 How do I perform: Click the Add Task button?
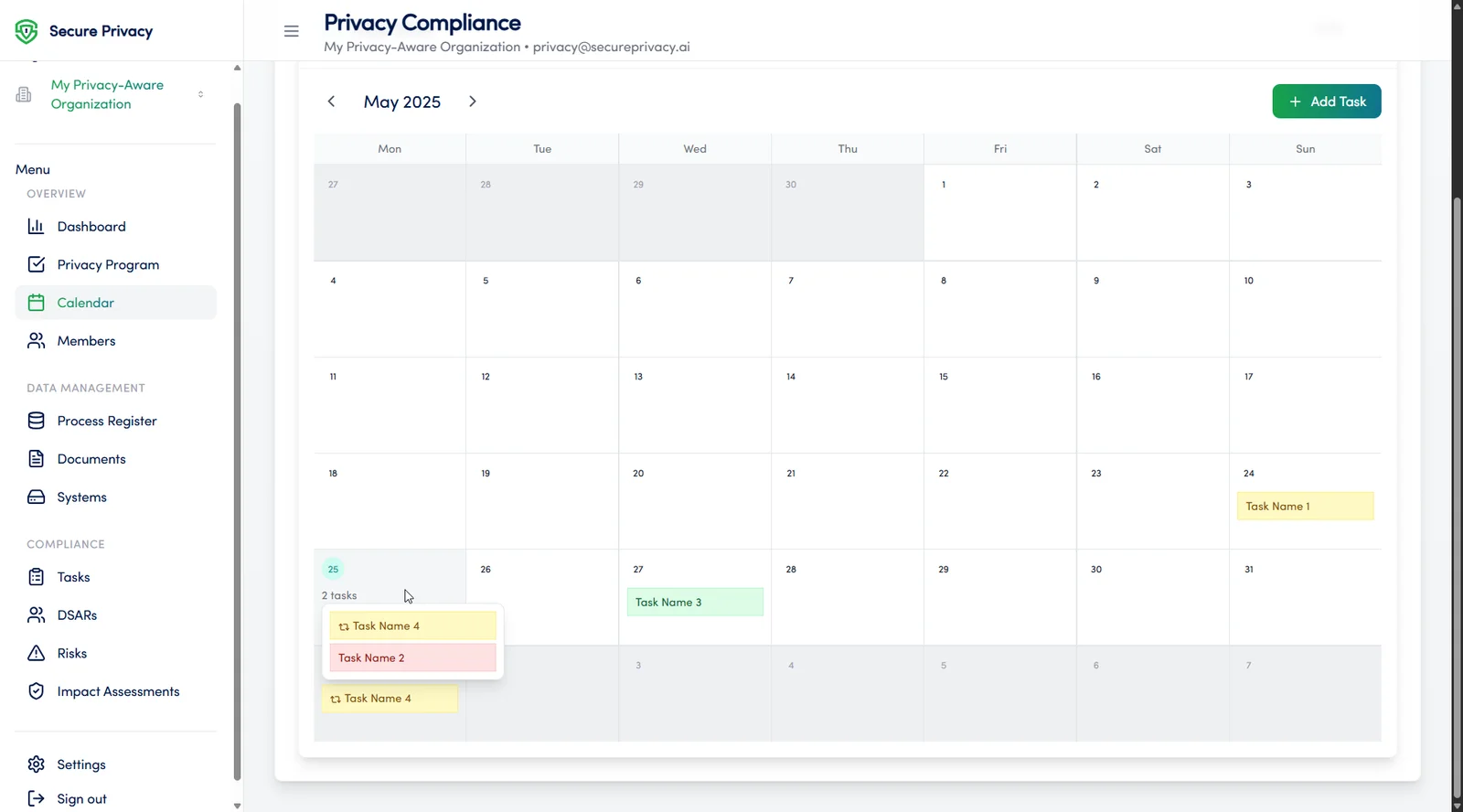coord(1326,101)
